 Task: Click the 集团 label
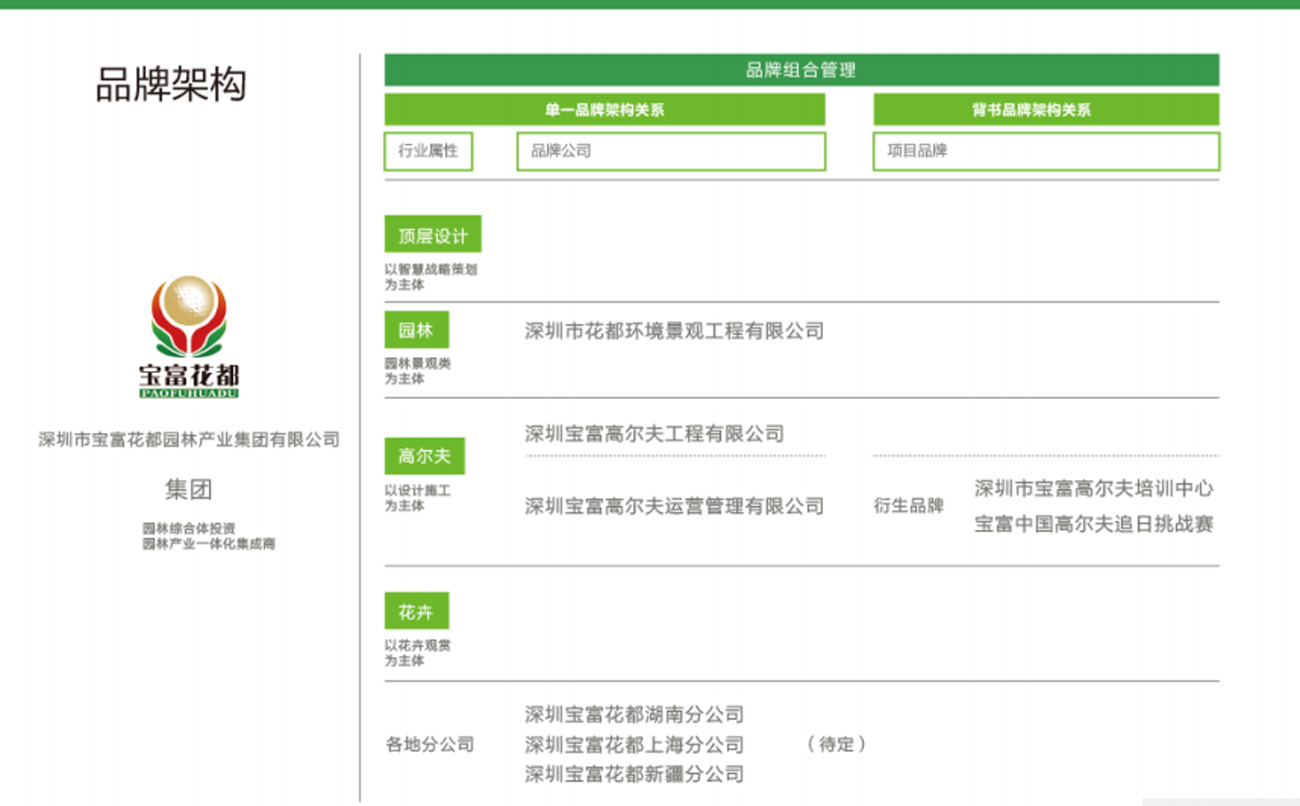189,490
